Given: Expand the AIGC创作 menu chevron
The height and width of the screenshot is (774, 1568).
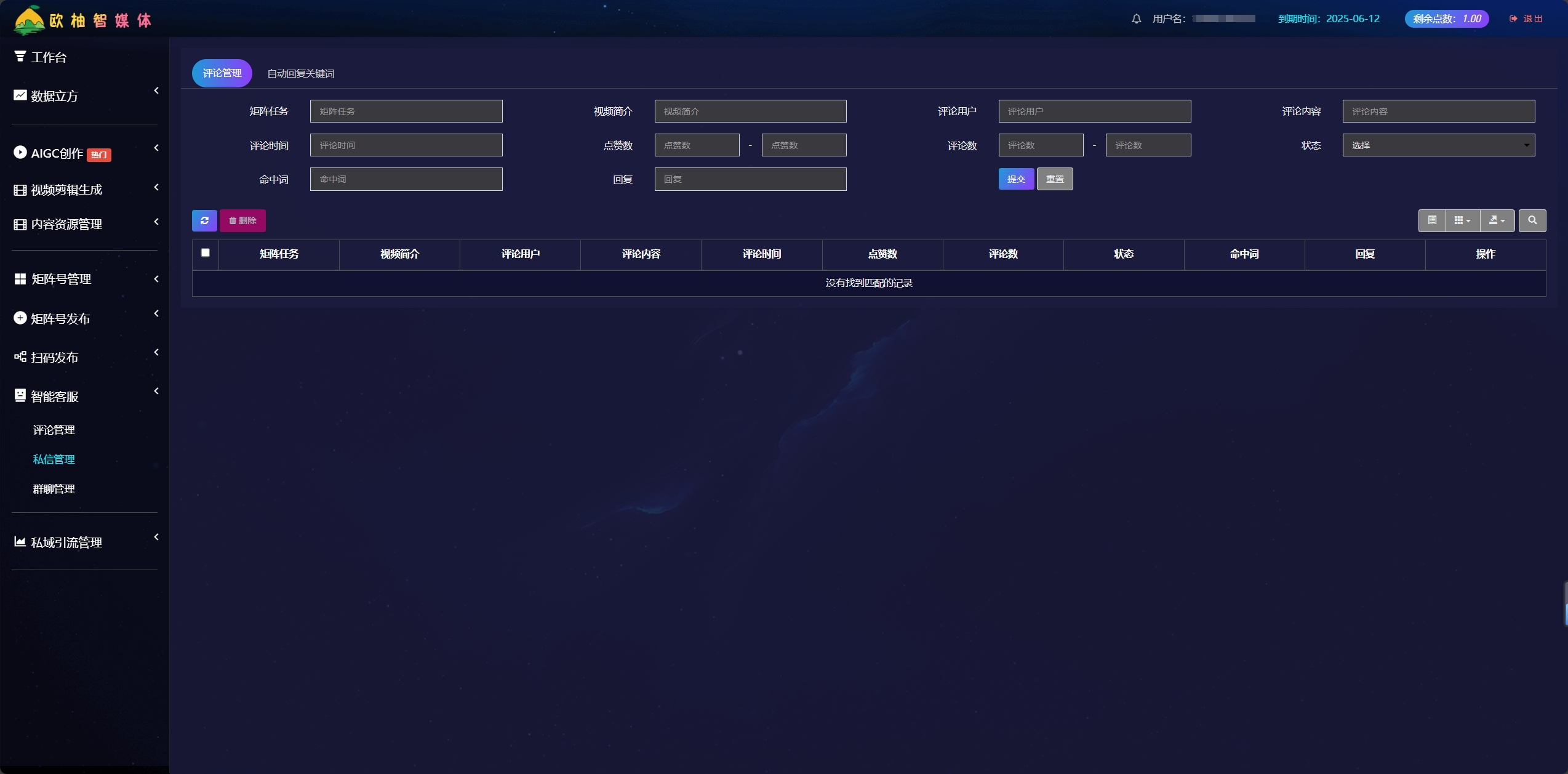Looking at the screenshot, I should click(x=156, y=148).
